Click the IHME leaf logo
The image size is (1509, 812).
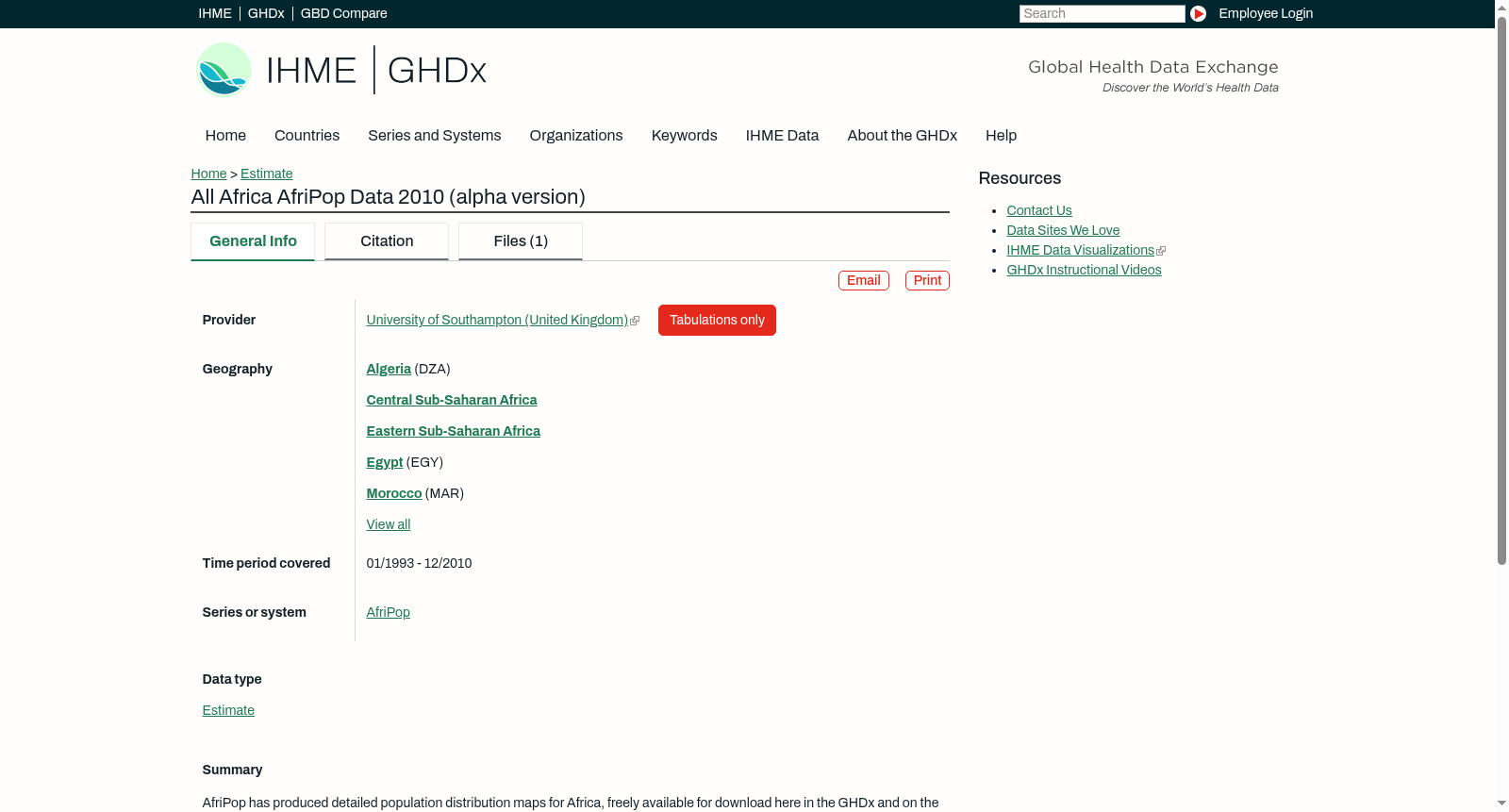click(x=224, y=70)
